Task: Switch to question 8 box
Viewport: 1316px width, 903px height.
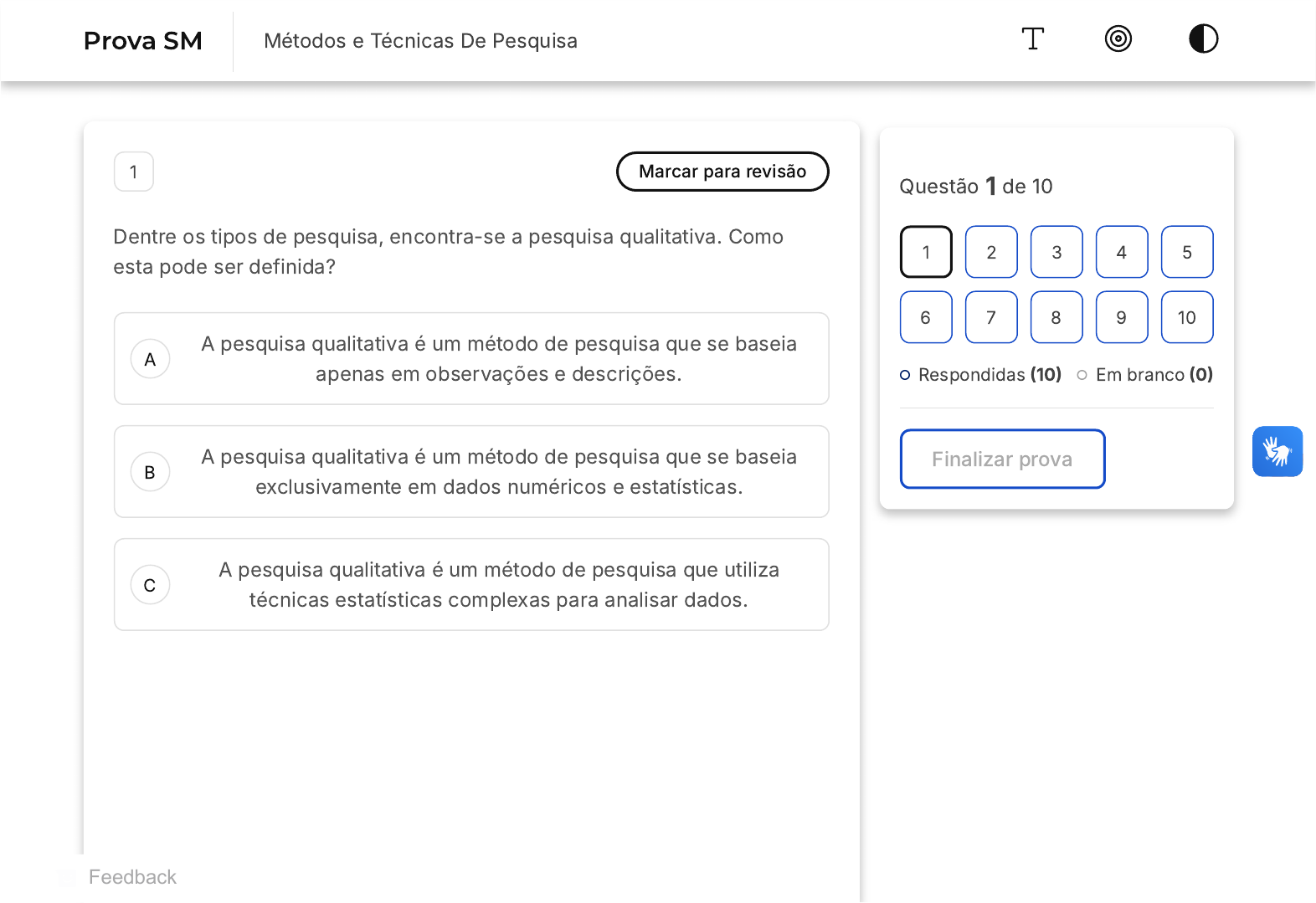Action: (1056, 317)
